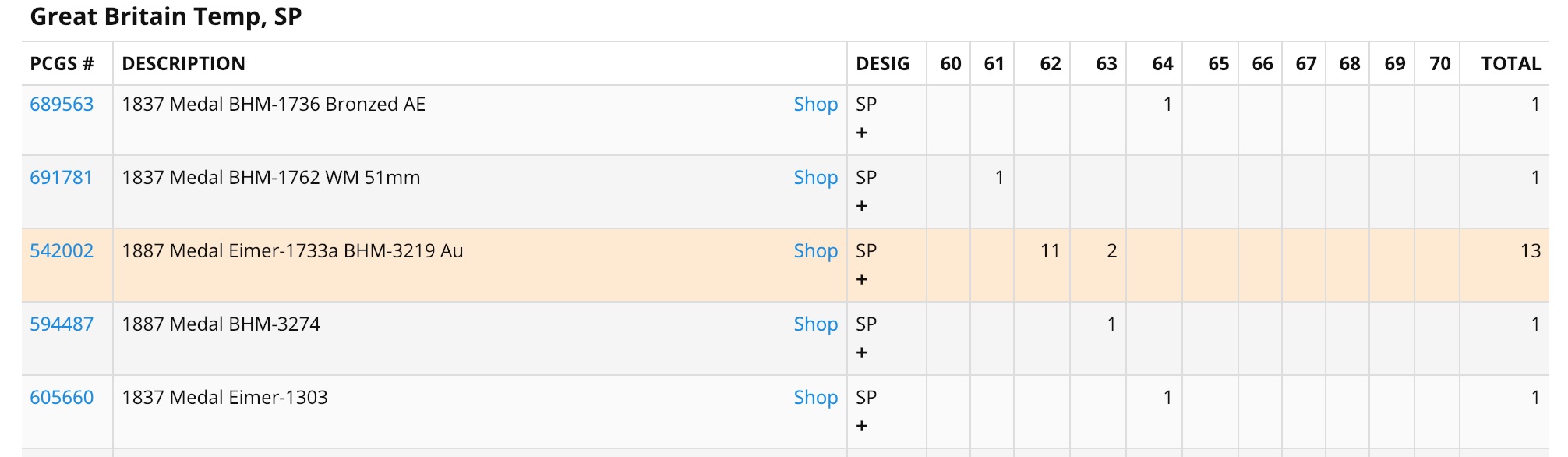Expand plus icon for 1887 Medal BHM-3274 row
The width and height of the screenshot is (1568, 457).
[x=861, y=353]
